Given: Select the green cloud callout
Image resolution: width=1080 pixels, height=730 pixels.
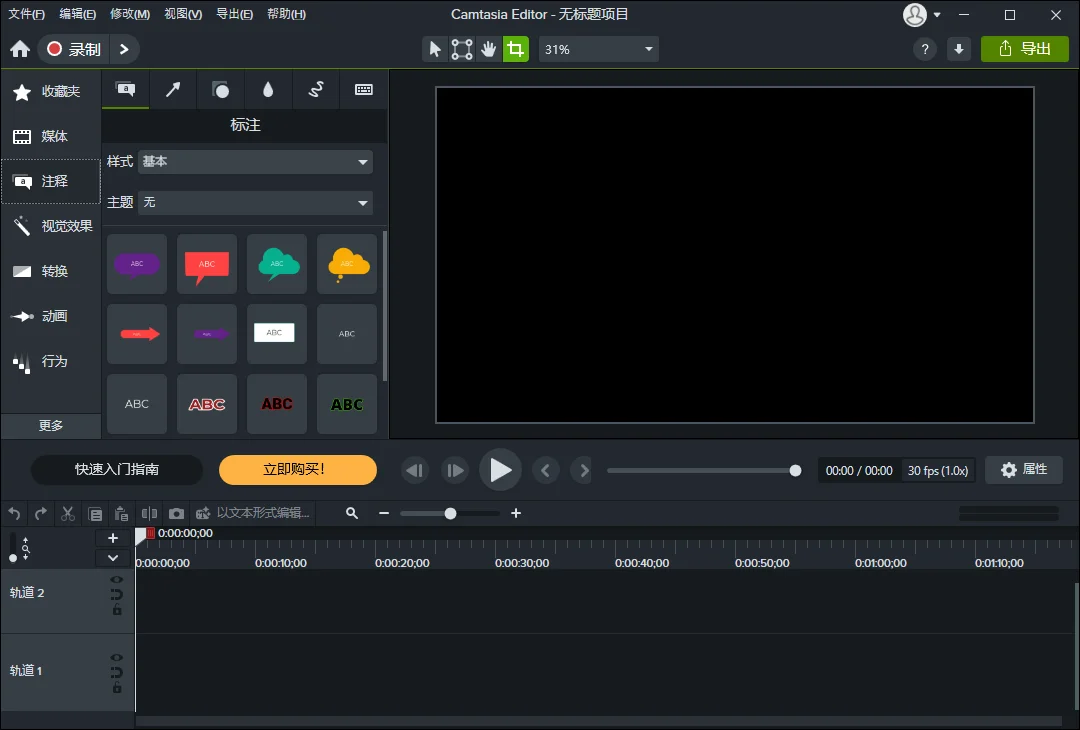Looking at the screenshot, I should (277, 264).
